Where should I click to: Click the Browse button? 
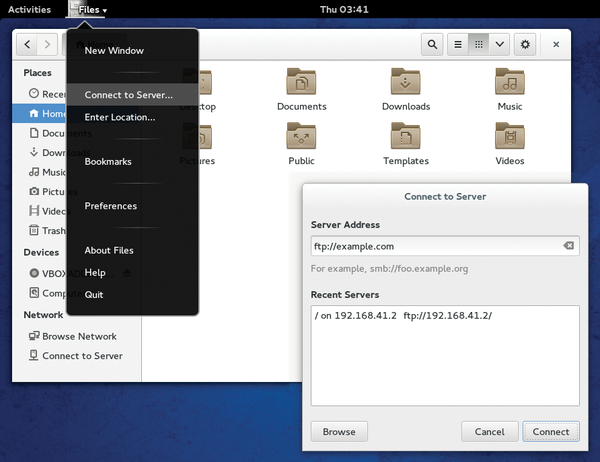click(x=339, y=432)
